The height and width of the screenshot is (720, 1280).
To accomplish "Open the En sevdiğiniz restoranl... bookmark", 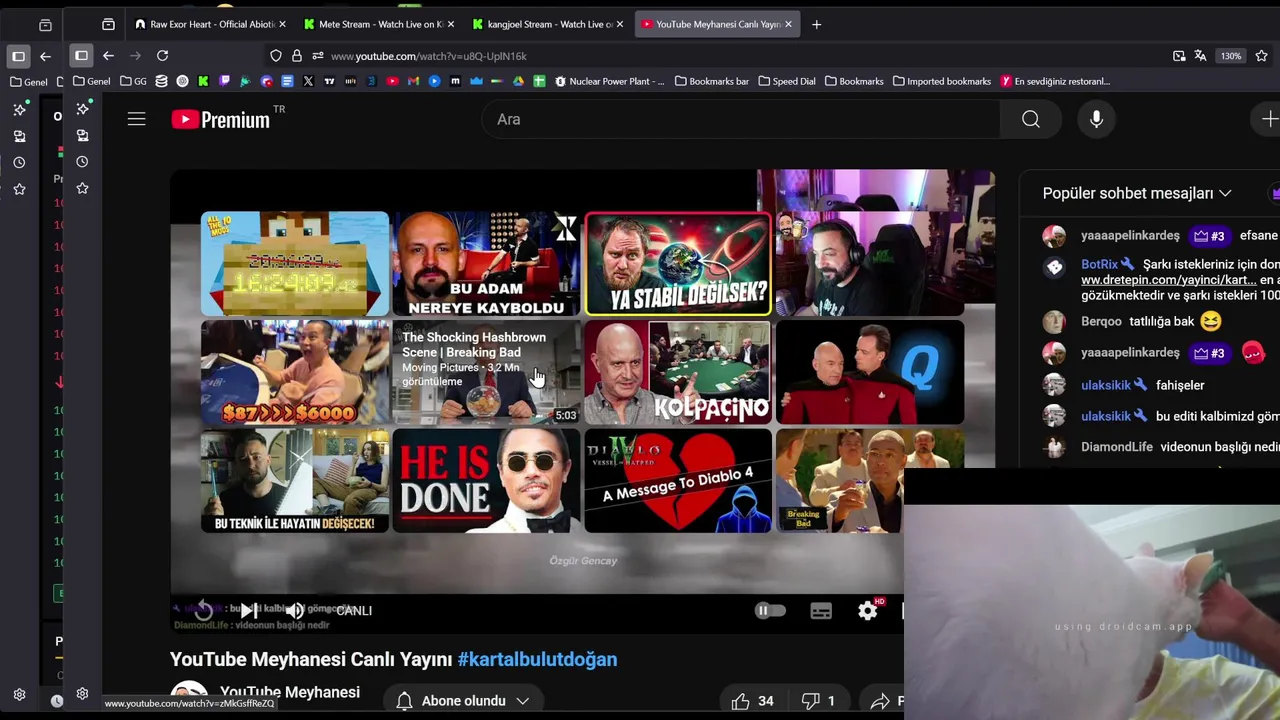I will tap(1055, 81).
